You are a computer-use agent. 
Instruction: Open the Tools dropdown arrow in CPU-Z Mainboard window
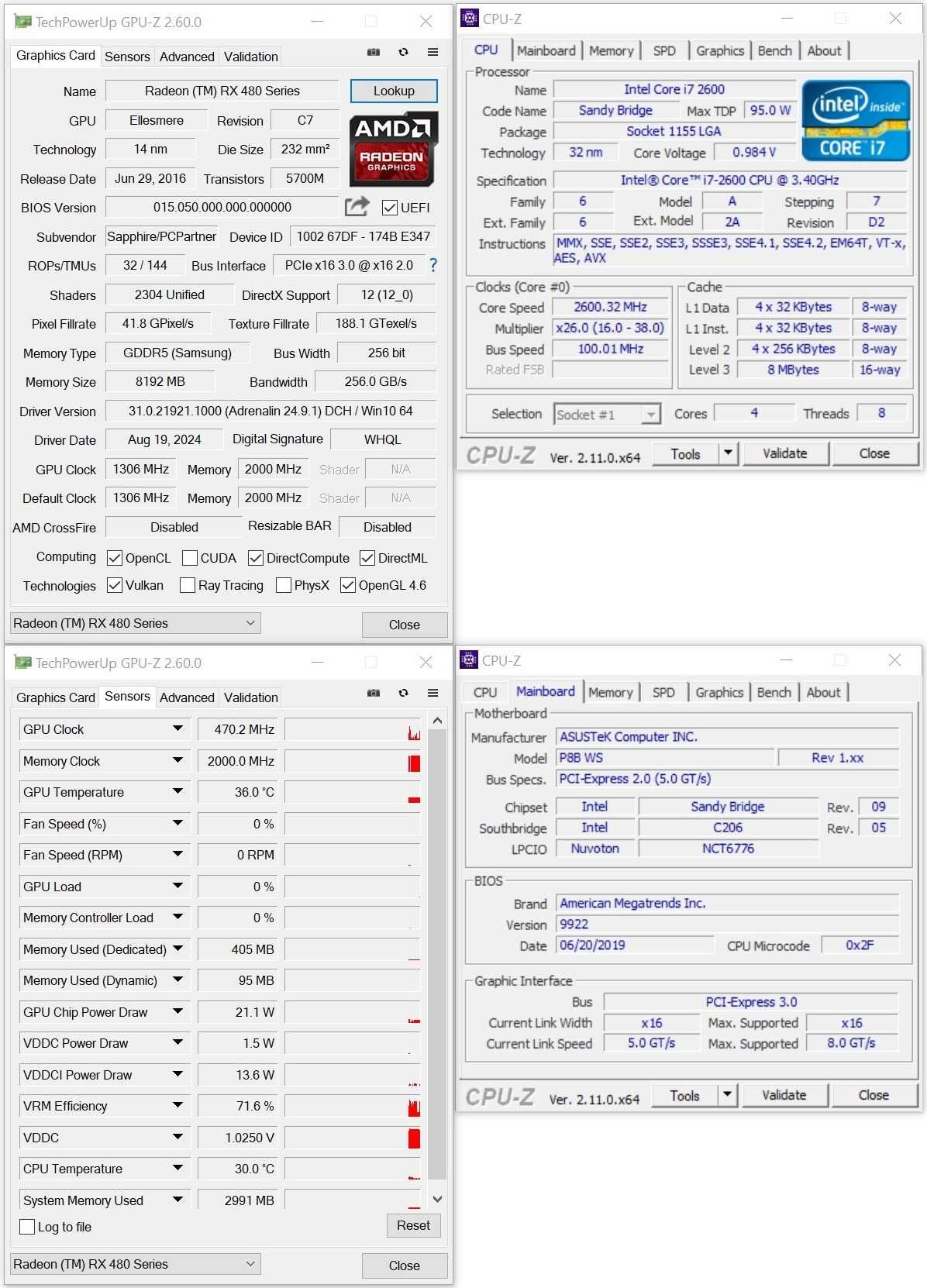point(727,1095)
